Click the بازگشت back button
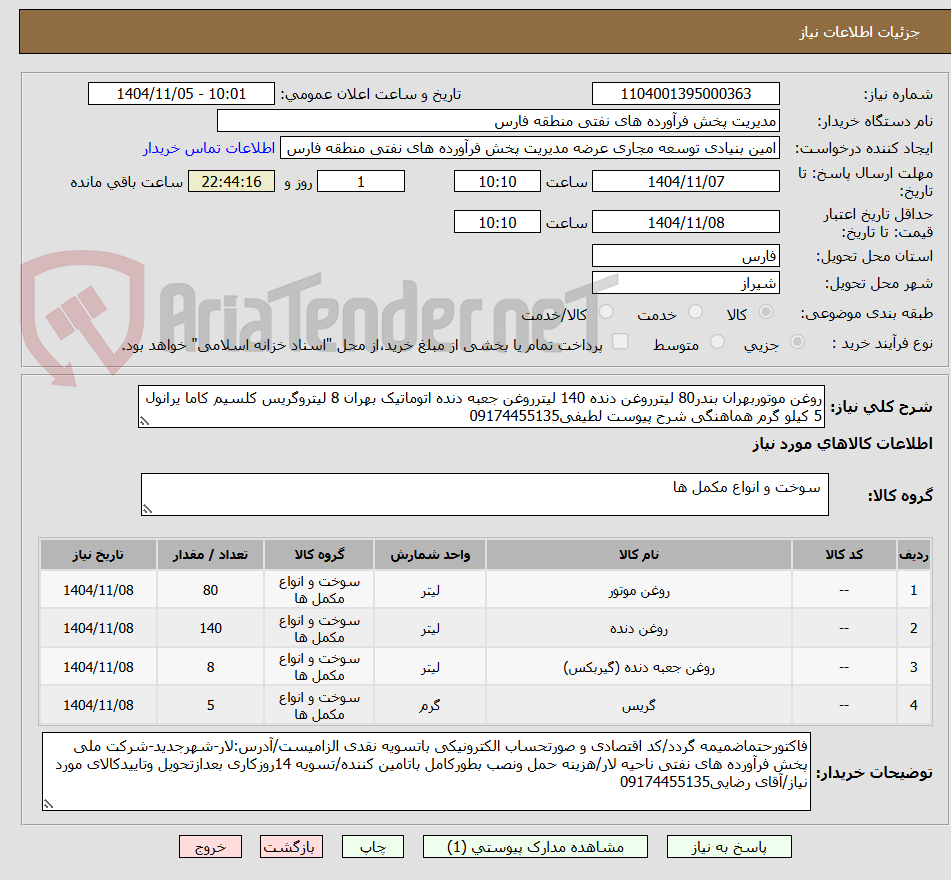 pos(291,846)
